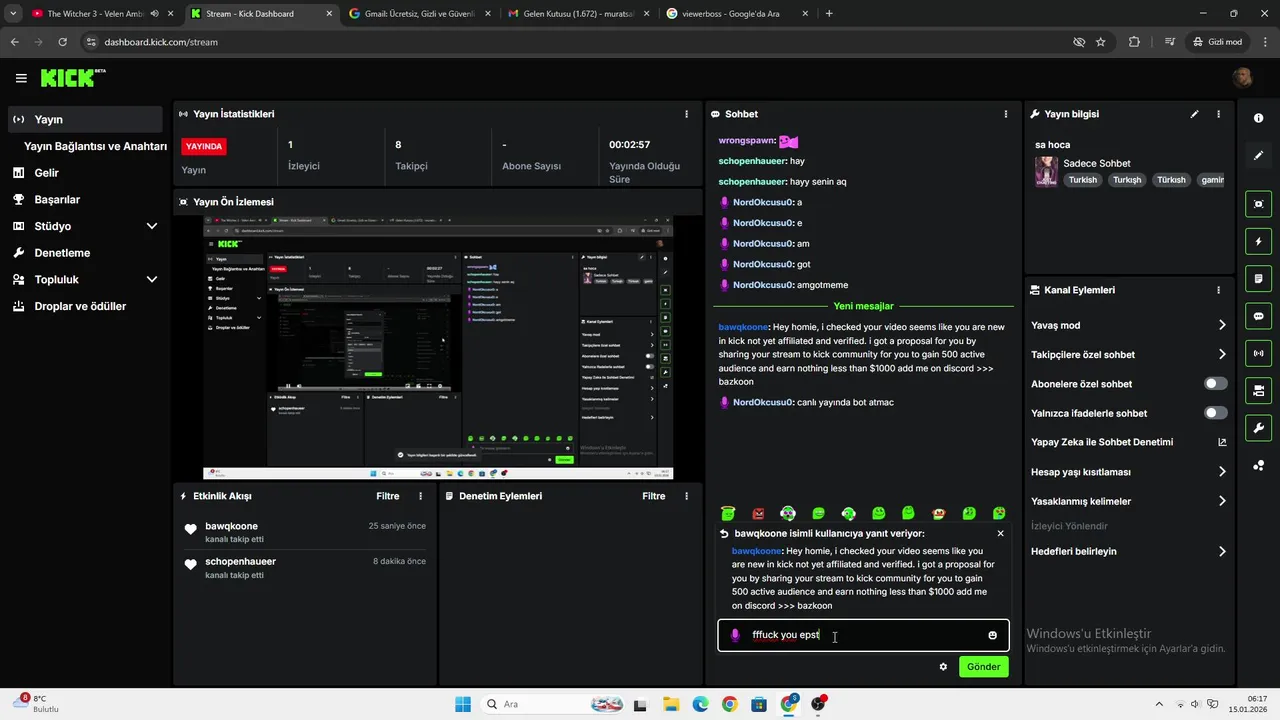The image size is (1280, 720).
Task: Open the profile avatar menu in the header
Action: pos(1242,78)
